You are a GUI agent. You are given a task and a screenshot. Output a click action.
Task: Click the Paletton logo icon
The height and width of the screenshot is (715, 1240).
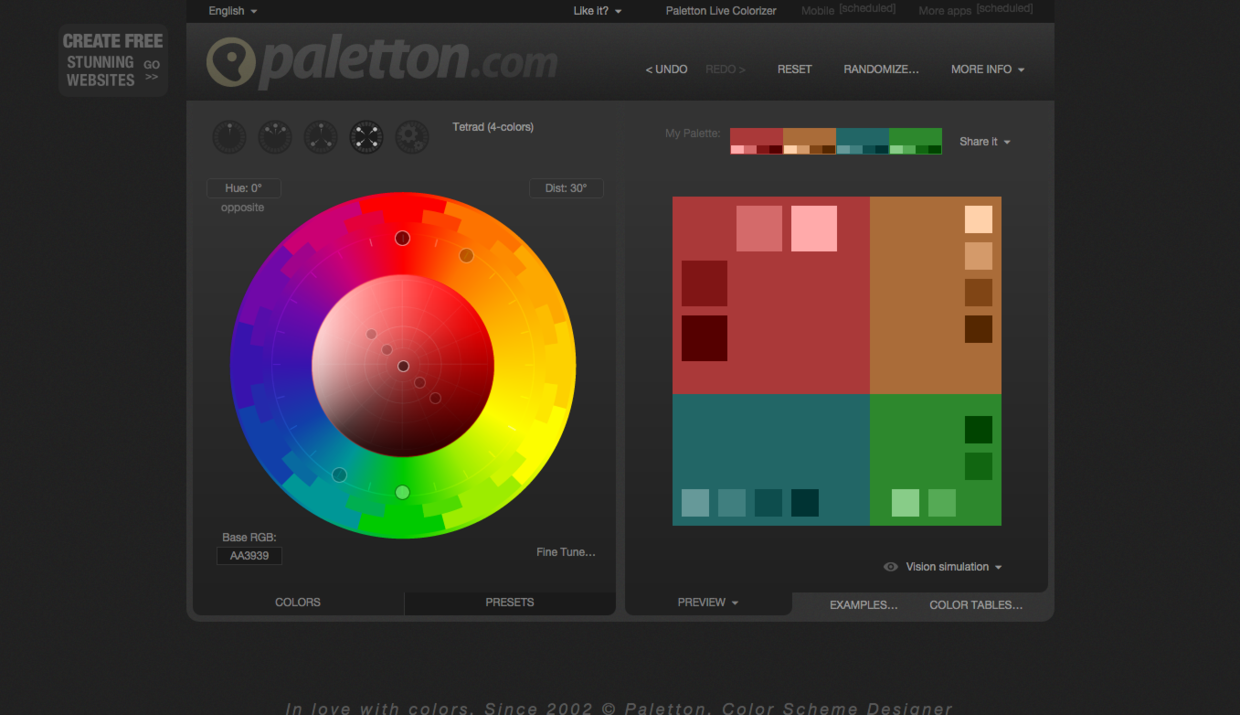[231, 62]
